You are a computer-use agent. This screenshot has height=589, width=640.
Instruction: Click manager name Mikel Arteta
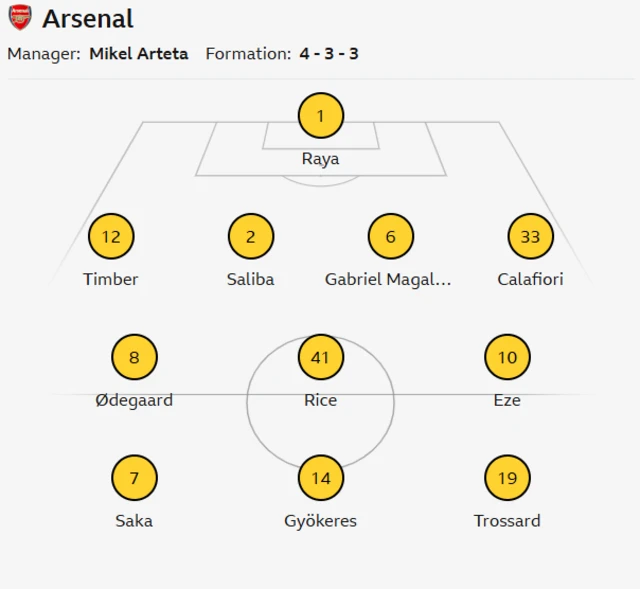coord(138,54)
